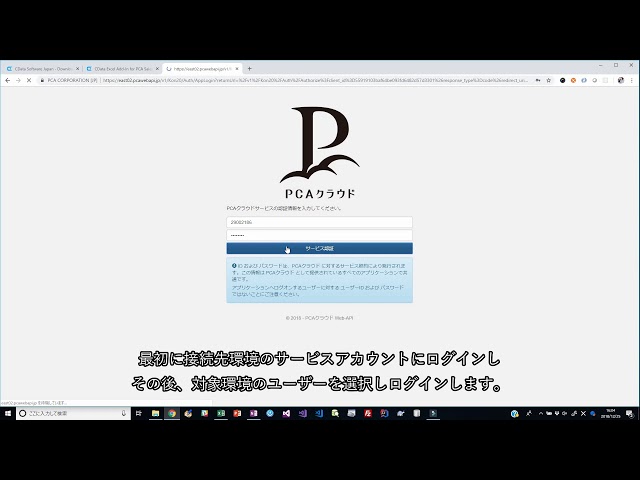Click the browser Back arrow

(x=7, y=80)
